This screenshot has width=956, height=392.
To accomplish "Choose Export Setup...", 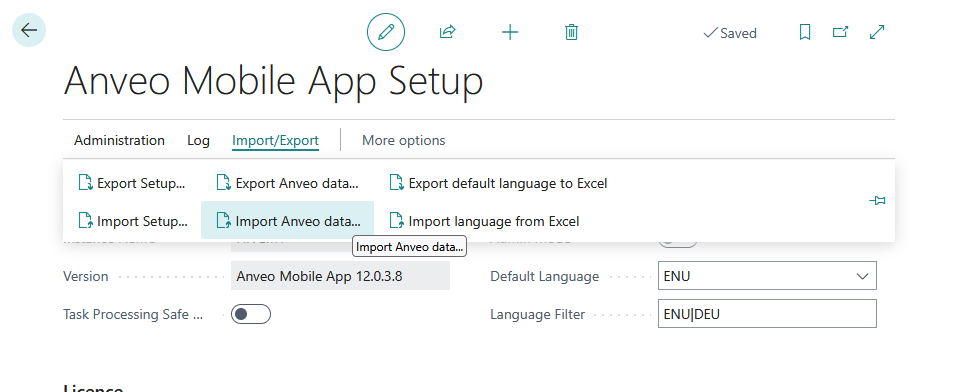I will [x=132, y=183].
